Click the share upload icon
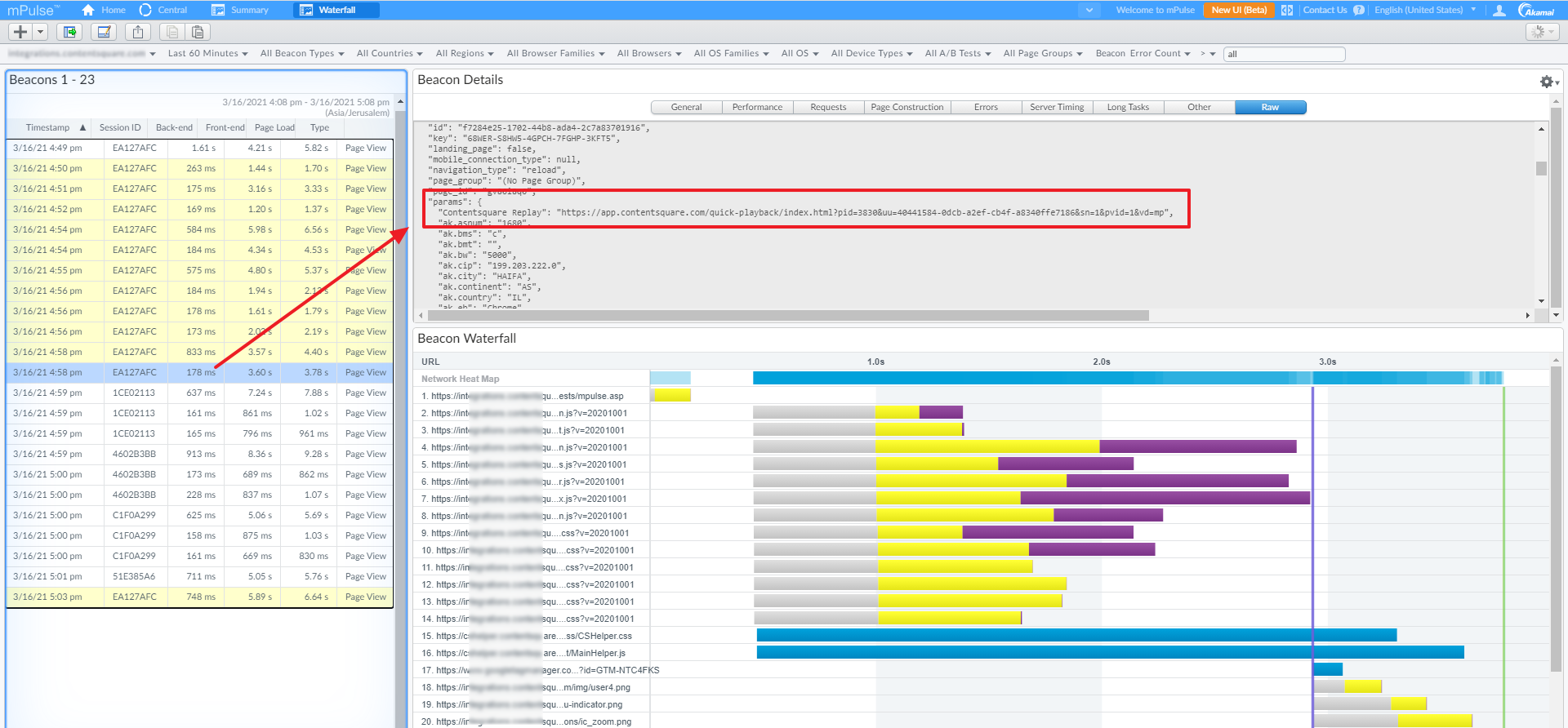Viewport: 1568px width, 728px height. (x=138, y=32)
